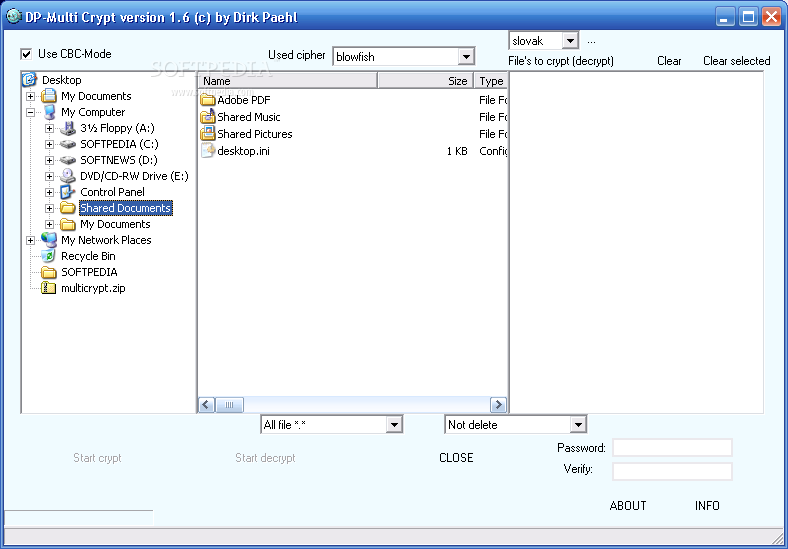
Task: Open the INFO dialog
Action: click(x=707, y=506)
